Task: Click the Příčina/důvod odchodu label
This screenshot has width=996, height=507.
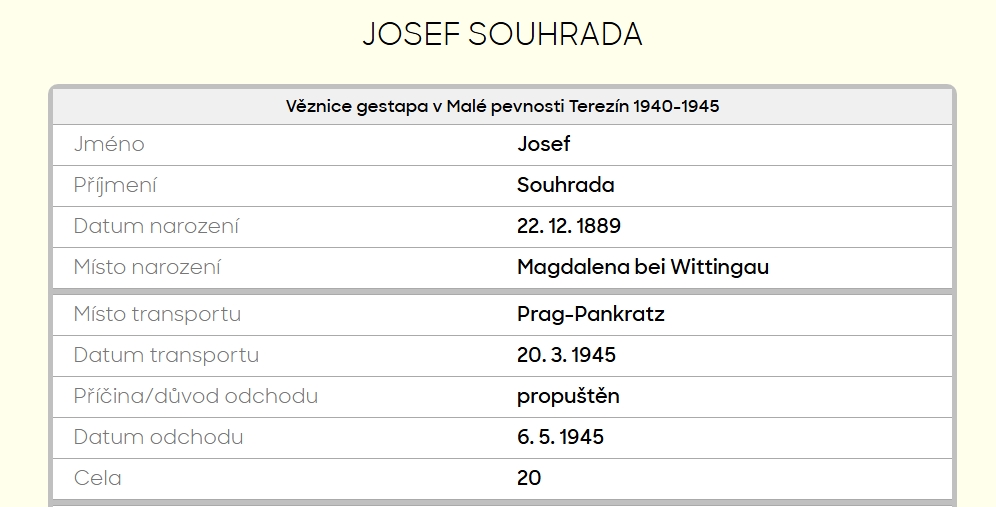Action: 196,396
